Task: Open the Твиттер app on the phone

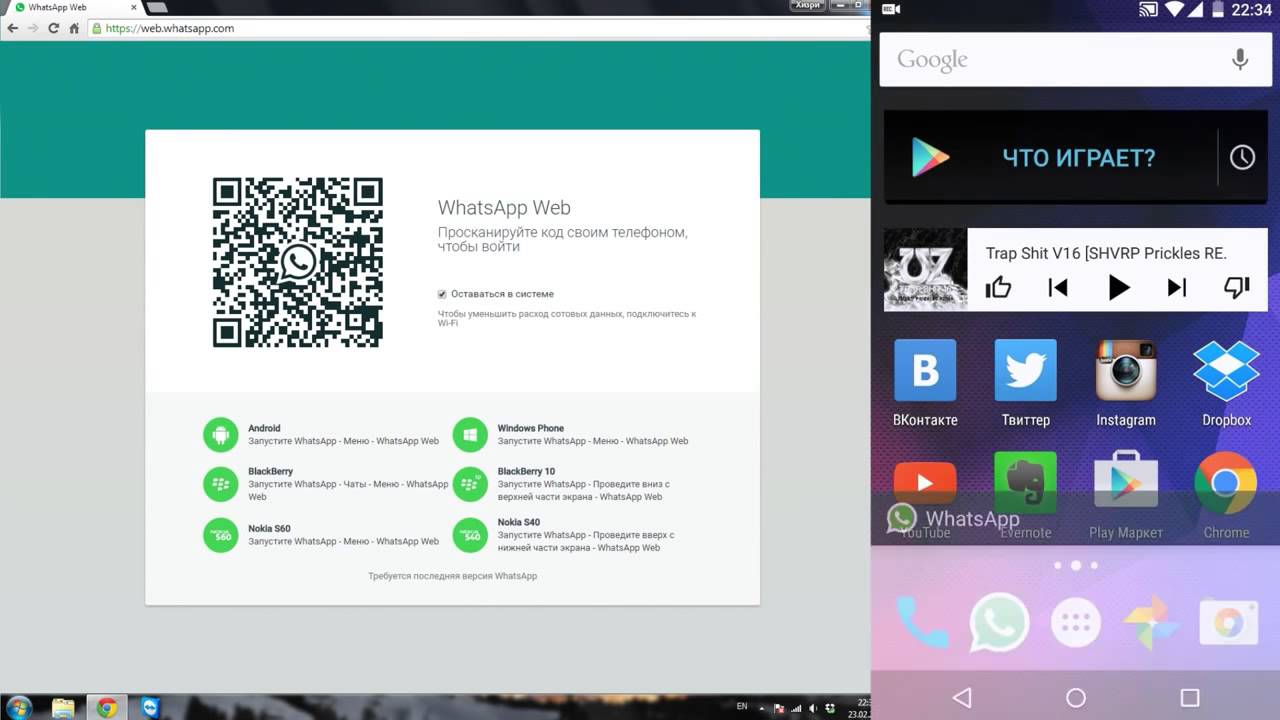Action: coord(1025,383)
